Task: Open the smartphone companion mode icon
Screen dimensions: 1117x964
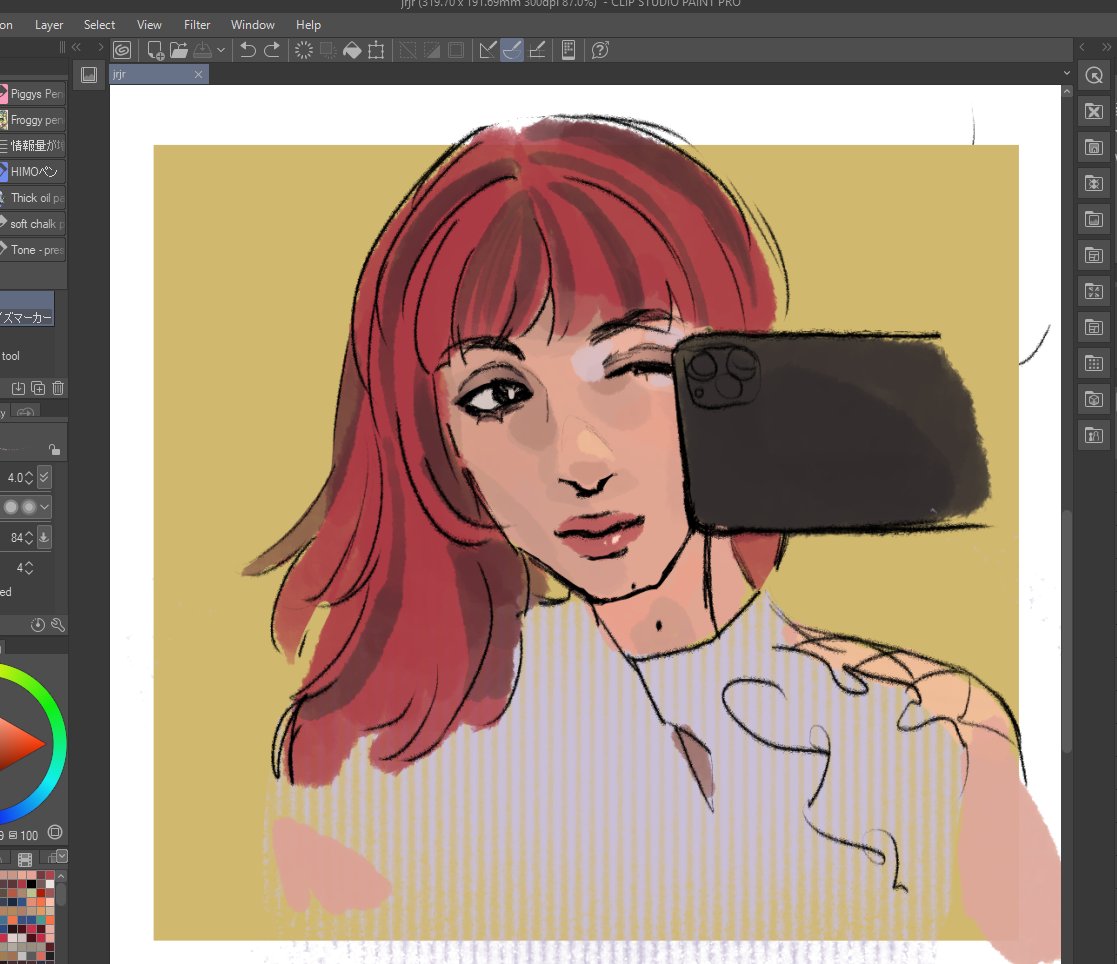Action: pyautogui.click(x=568, y=50)
